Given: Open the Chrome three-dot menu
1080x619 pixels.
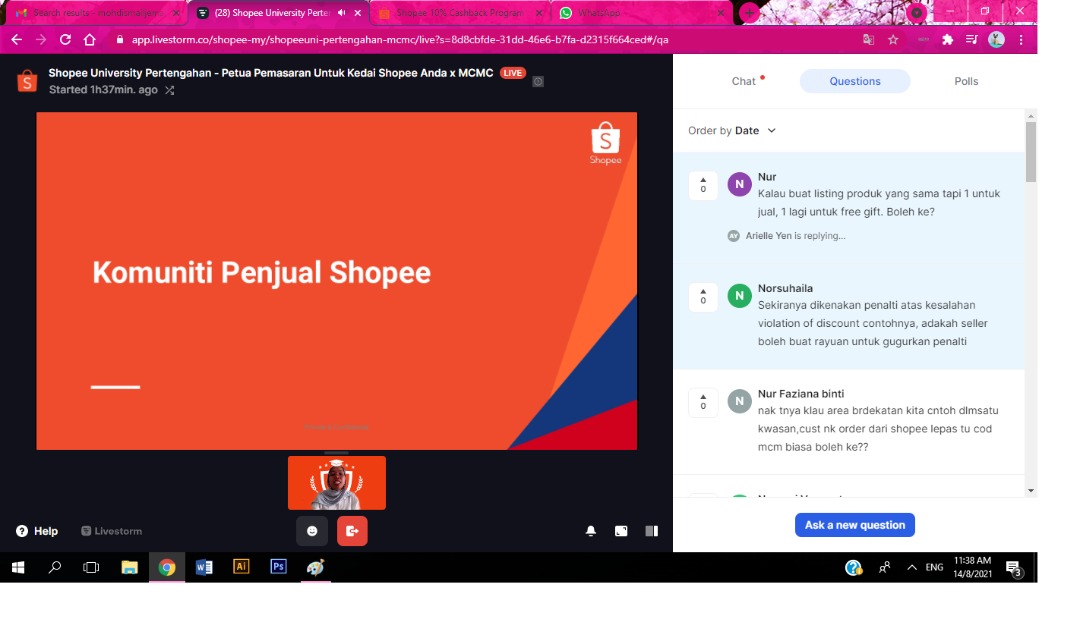Looking at the screenshot, I should pos(1021,40).
